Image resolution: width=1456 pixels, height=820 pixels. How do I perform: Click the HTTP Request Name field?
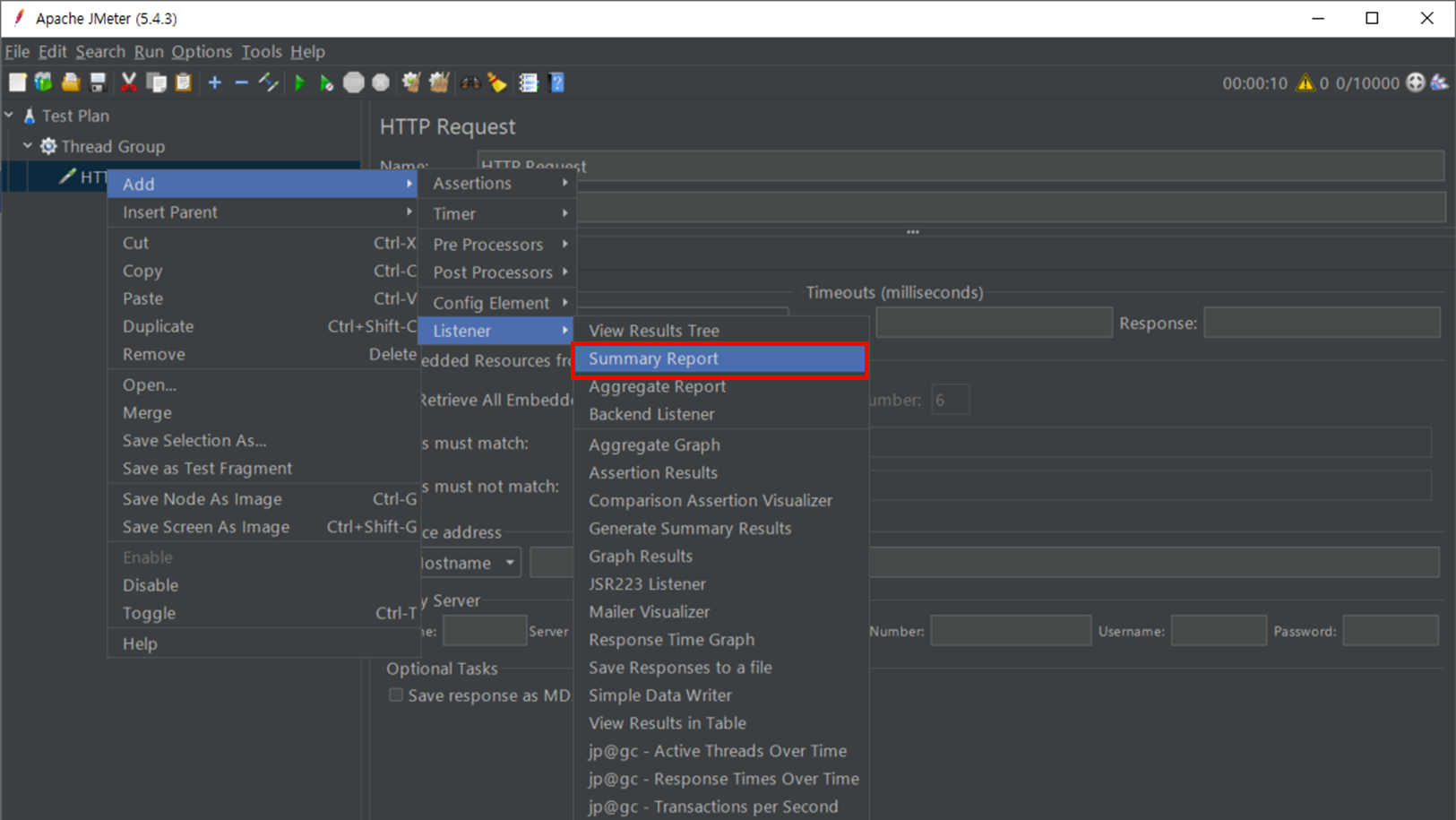[961, 166]
